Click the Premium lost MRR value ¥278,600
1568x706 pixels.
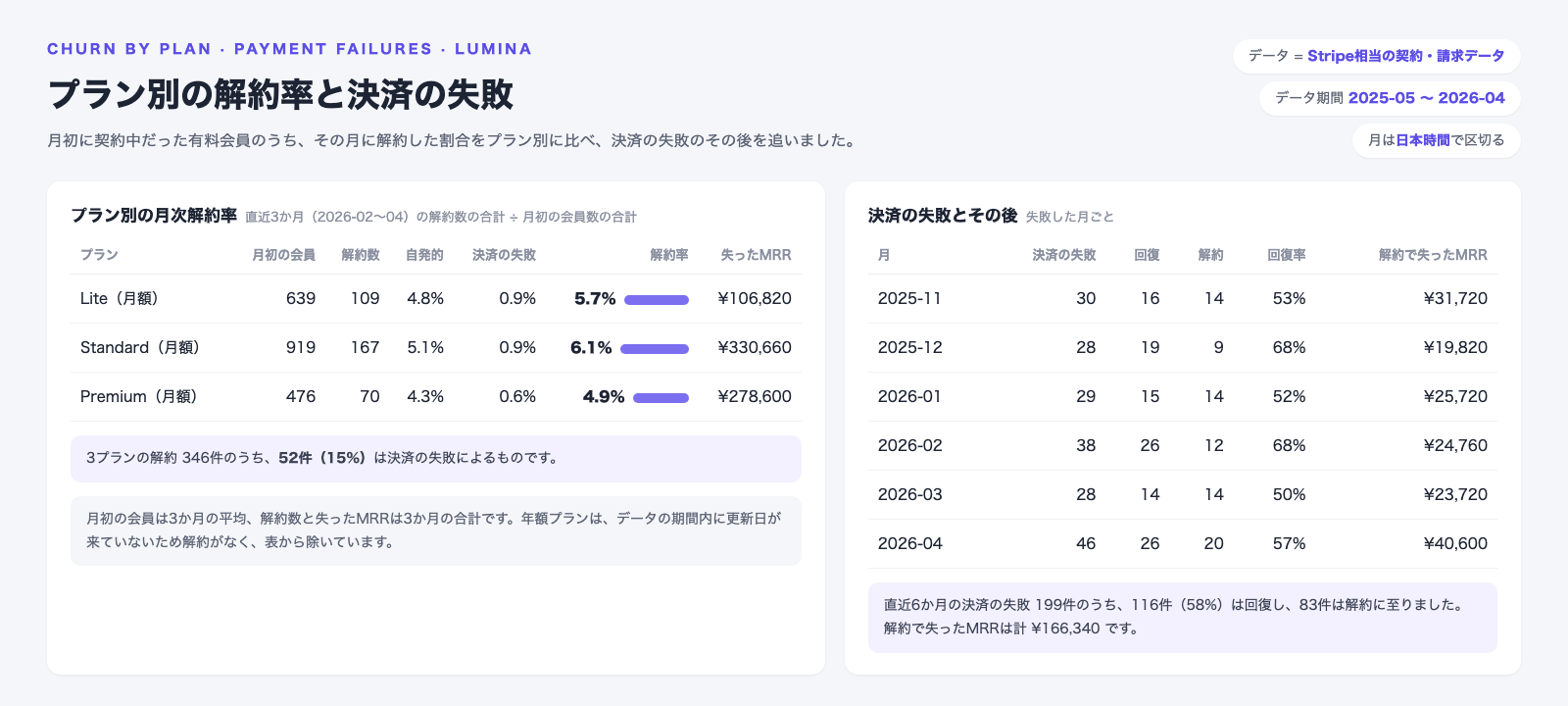pyautogui.click(x=755, y=397)
